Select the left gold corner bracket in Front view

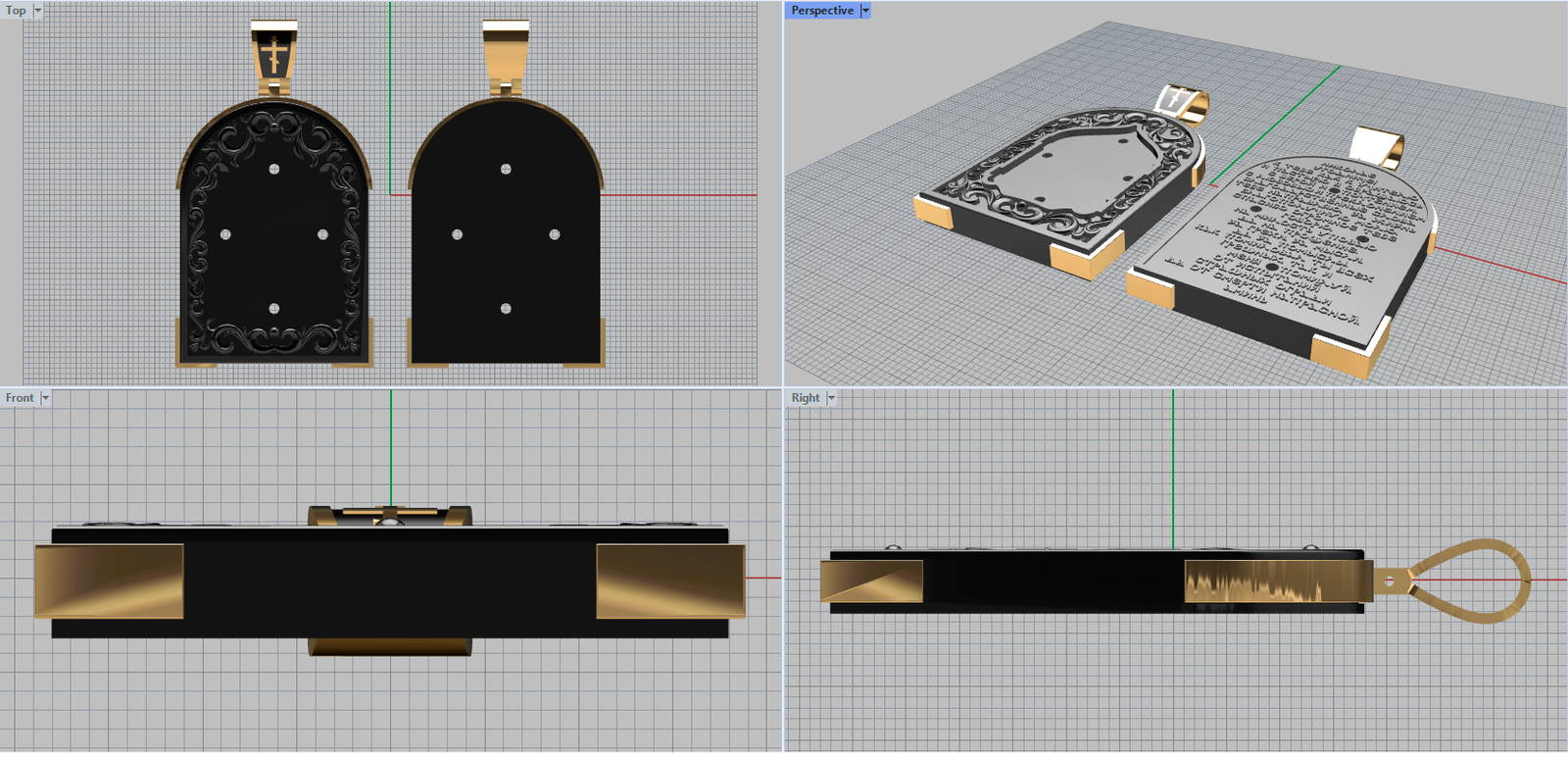[x=109, y=581]
